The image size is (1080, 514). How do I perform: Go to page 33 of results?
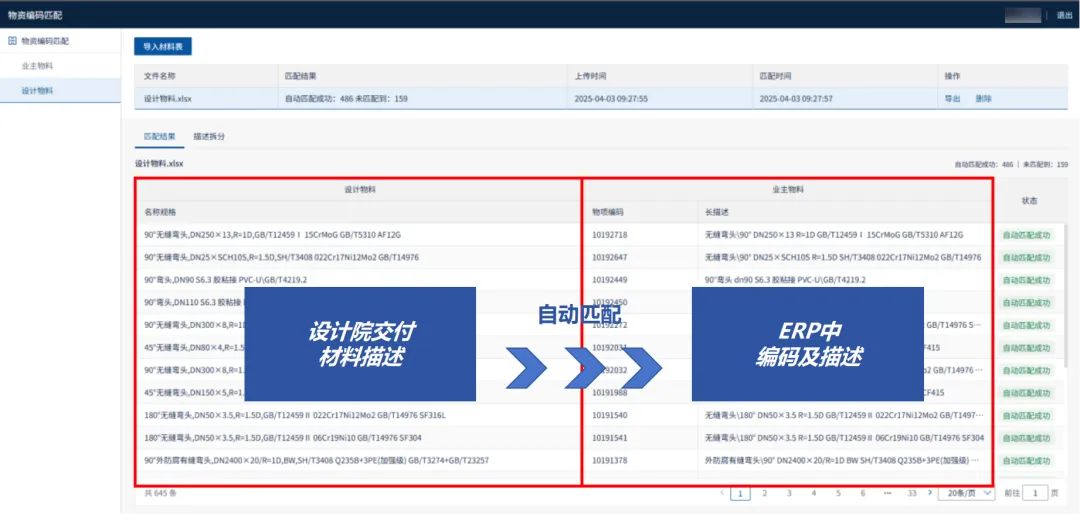click(x=912, y=493)
